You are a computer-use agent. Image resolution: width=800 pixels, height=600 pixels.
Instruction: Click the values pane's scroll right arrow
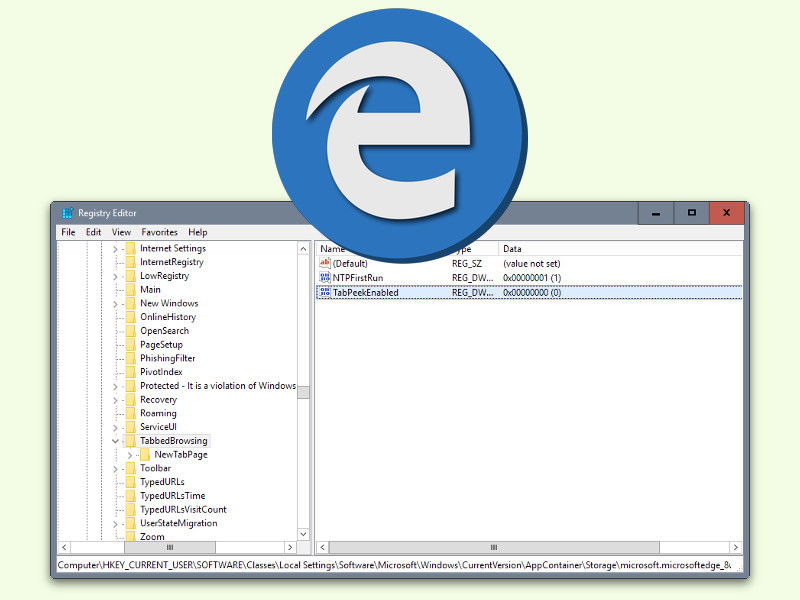click(x=735, y=547)
